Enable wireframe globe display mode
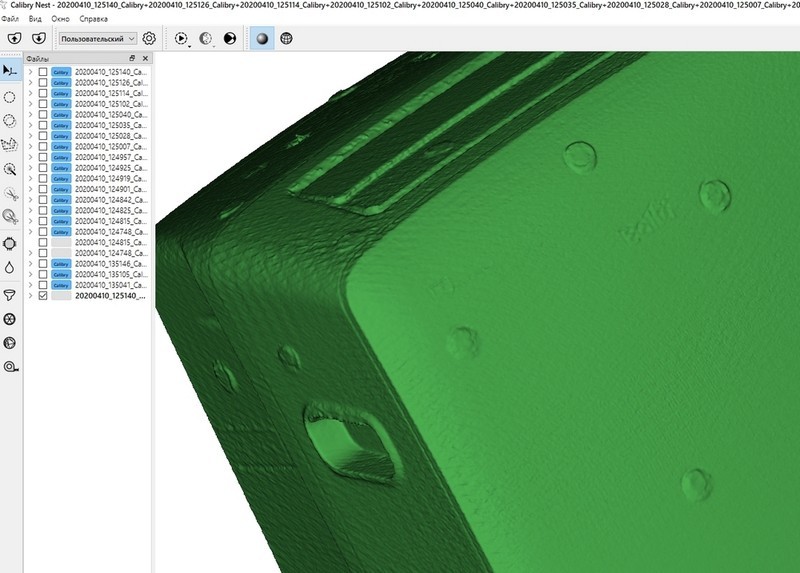 tap(286, 38)
